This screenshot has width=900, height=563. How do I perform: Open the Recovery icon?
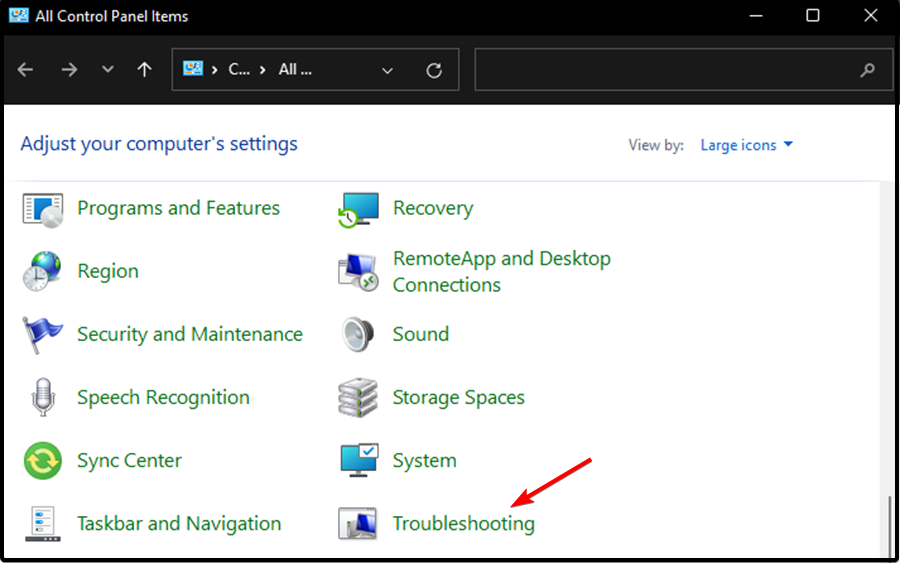[357, 209]
